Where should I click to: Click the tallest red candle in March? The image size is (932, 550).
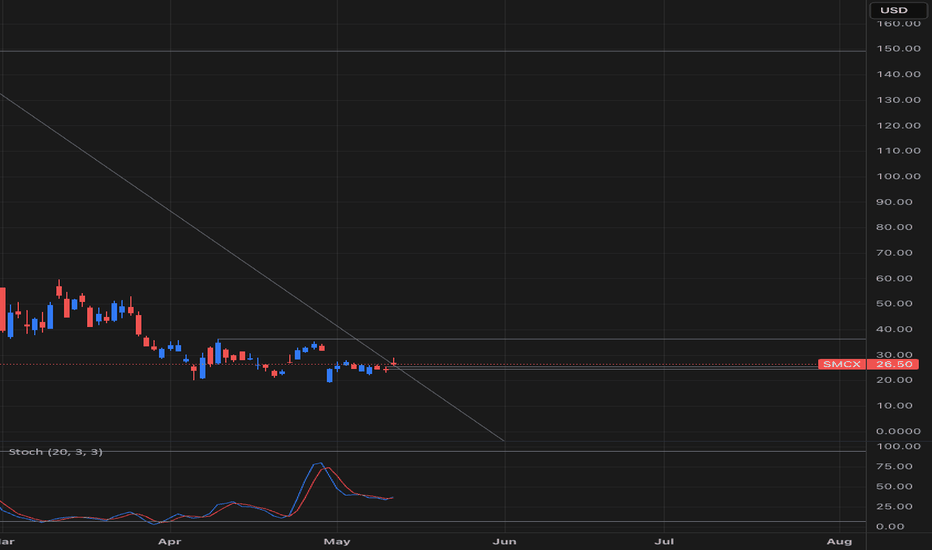[2, 309]
